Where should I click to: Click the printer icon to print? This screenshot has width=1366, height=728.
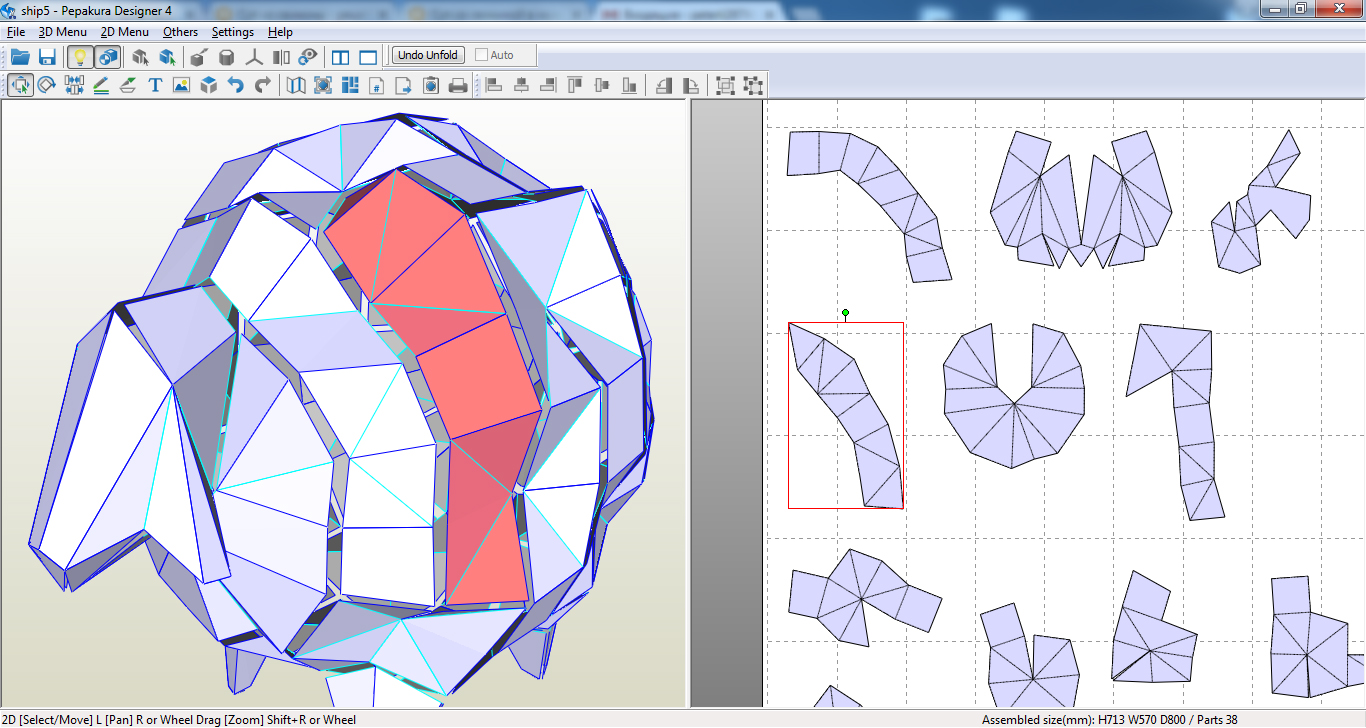458,86
